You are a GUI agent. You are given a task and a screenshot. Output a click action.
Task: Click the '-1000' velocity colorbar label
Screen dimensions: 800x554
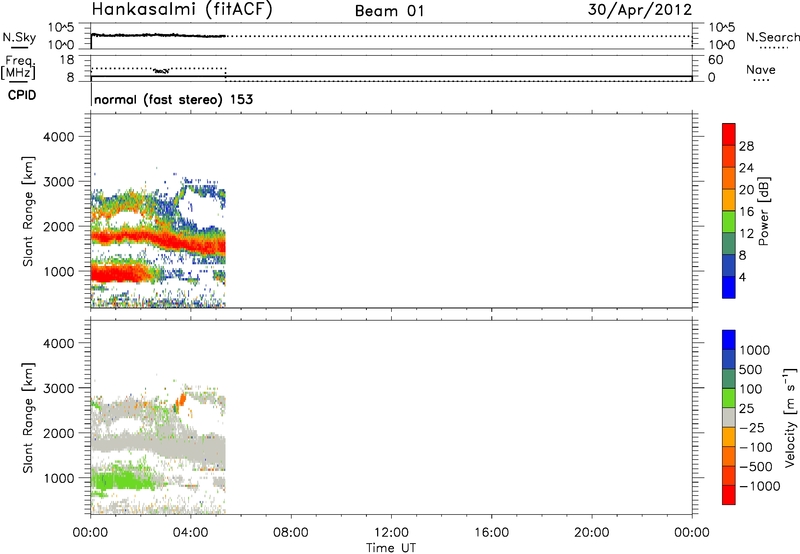coord(759,486)
